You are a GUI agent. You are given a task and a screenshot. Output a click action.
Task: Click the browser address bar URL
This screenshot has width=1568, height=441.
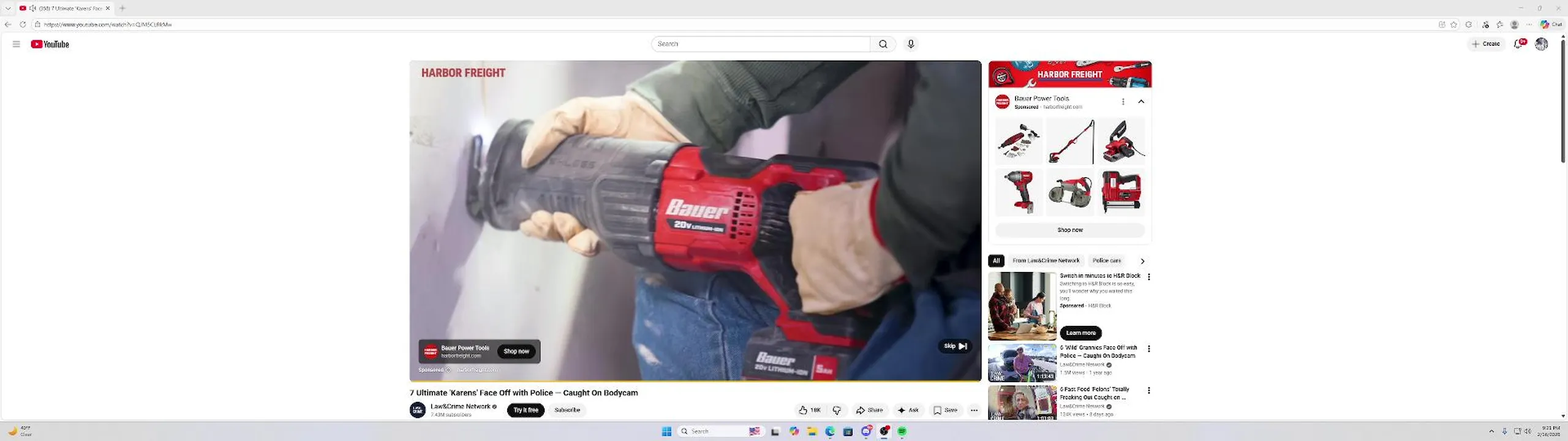(x=108, y=24)
